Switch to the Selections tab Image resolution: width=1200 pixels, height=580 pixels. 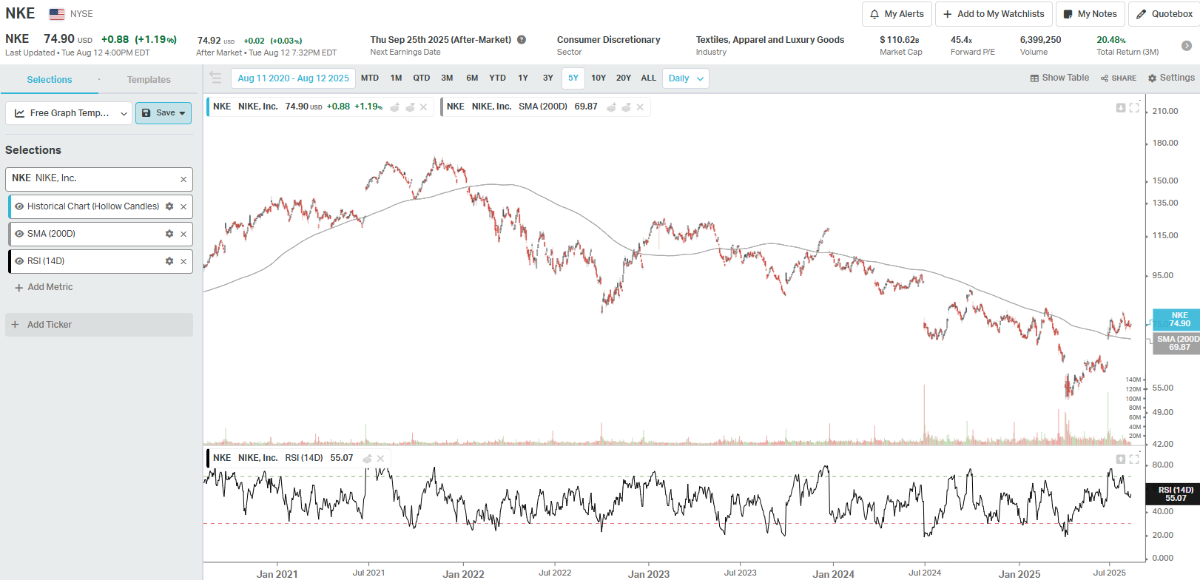pyautogui.click(x=49, y=79)
